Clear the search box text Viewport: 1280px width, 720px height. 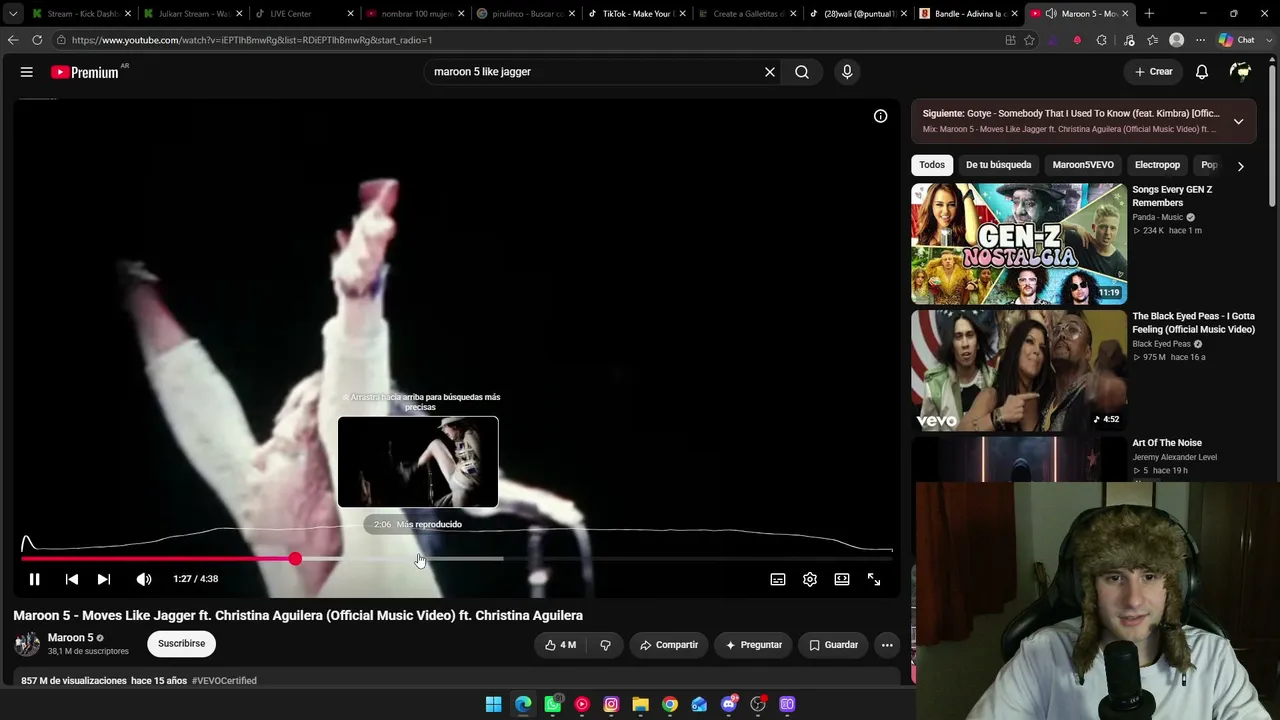click(x=770, y=72)
